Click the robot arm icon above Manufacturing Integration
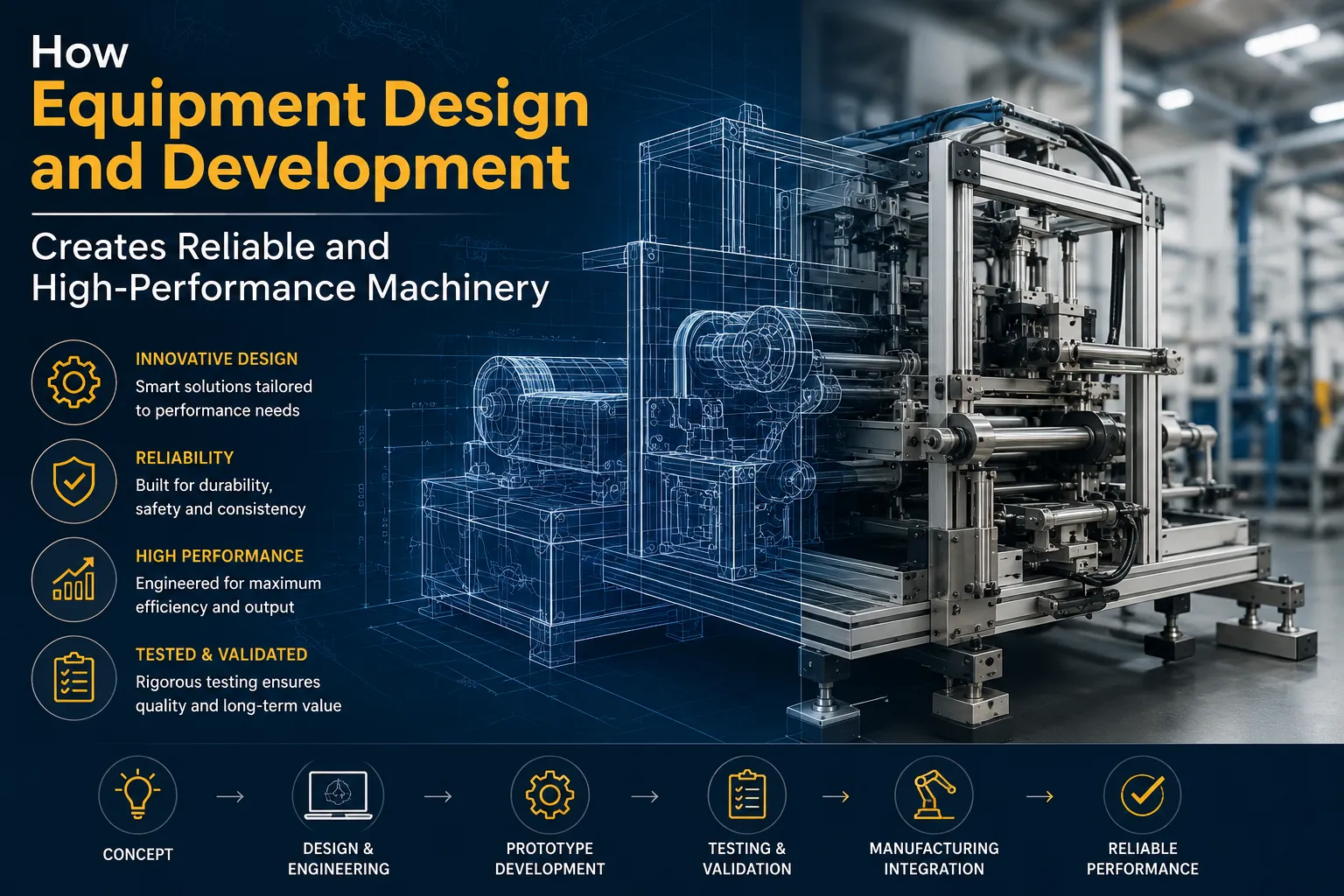Screen dimensions: 1344x896 click(934, 795)
